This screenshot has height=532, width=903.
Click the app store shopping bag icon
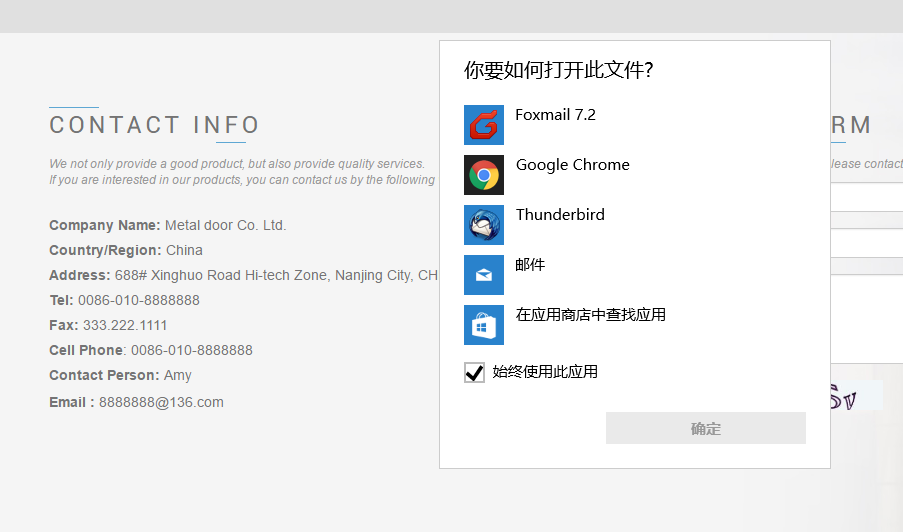point(484,325)
